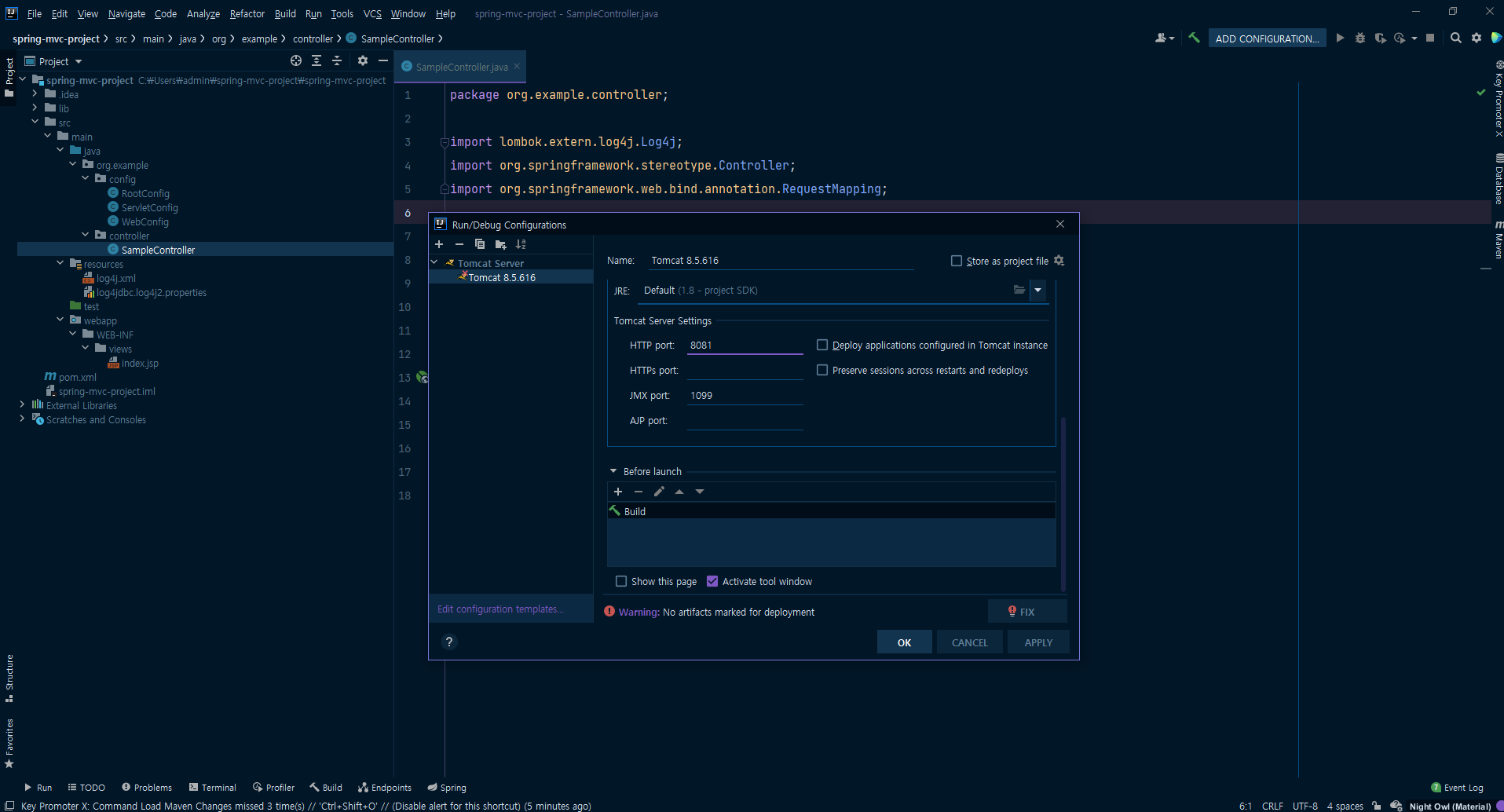Image resolution: width=1504 pixels, height=812 pixels.
Task: Browse JRE path folder icon
Action: (1019, 290)
